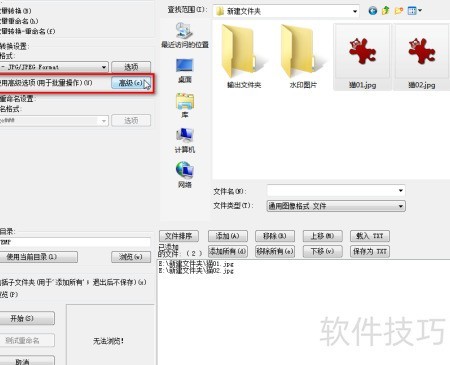
Task: Open 库 in the places bar
Action: pos(185,106)
